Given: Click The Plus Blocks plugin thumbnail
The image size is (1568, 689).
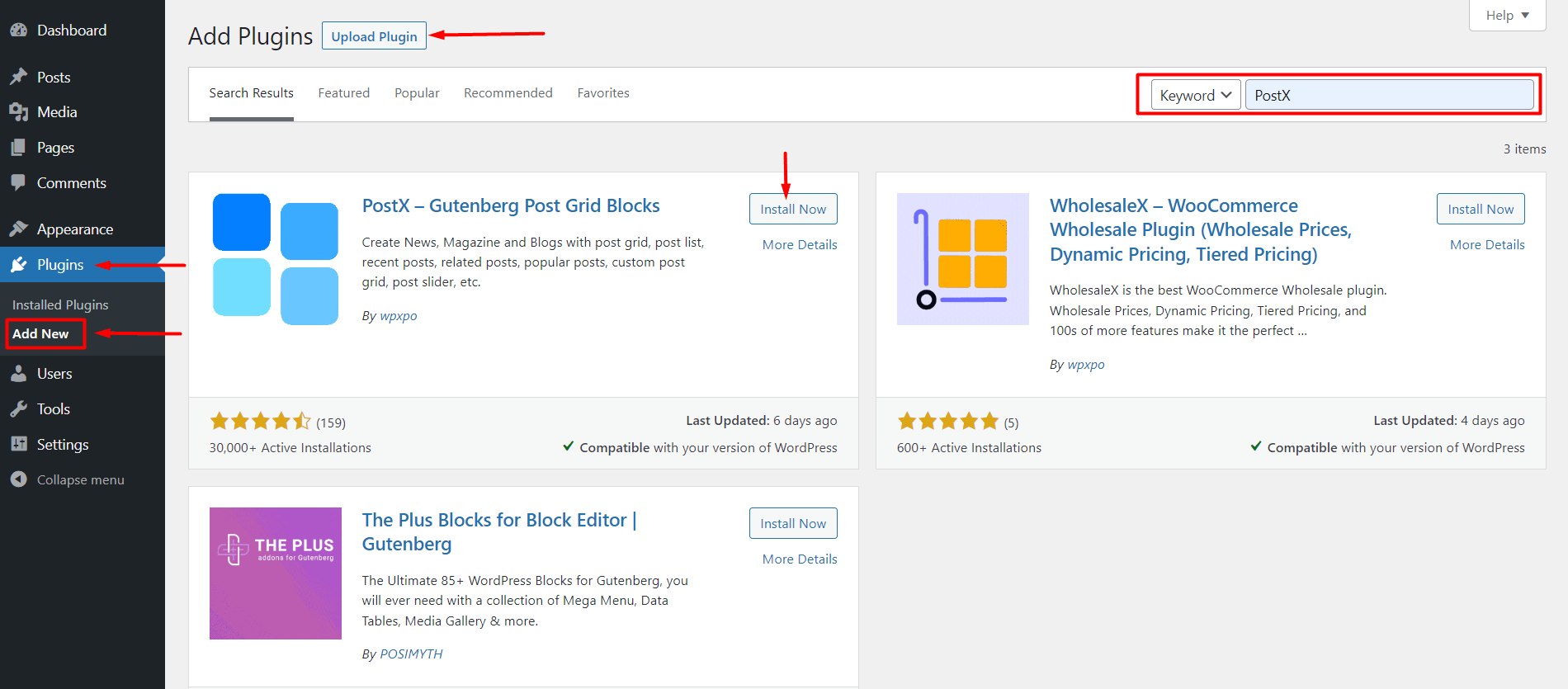Looking at the screenshot, I should (x=276, y=573).
